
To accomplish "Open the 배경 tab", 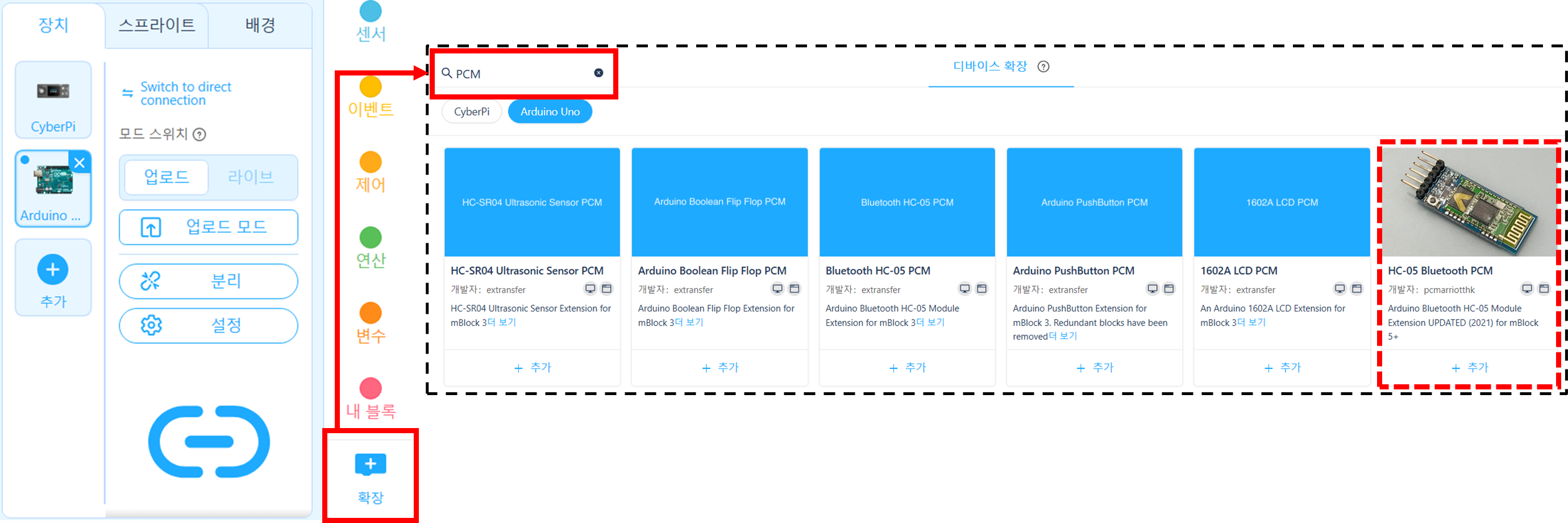I will click(x=260, y=26).
